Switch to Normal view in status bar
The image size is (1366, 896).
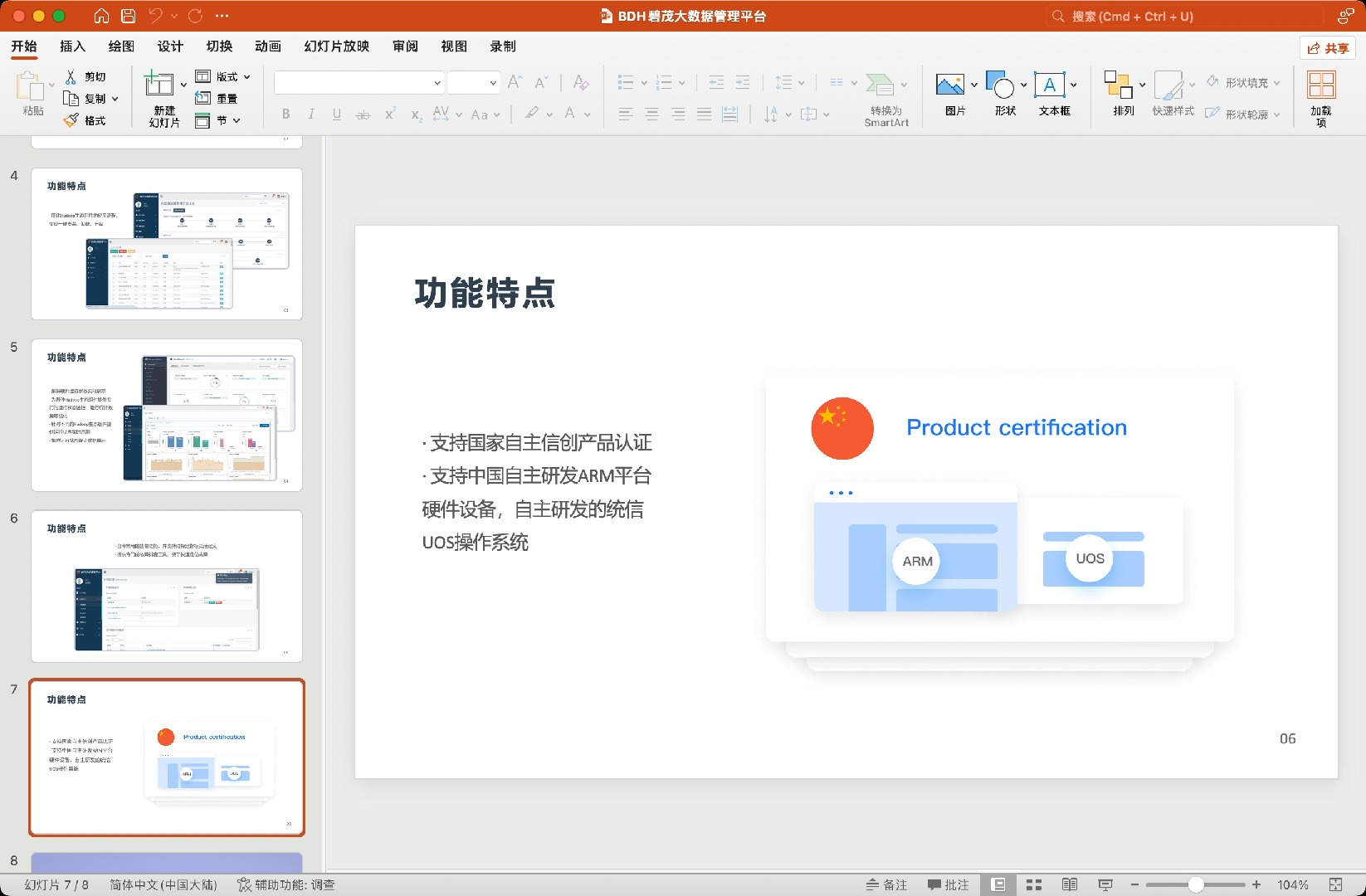999,884
